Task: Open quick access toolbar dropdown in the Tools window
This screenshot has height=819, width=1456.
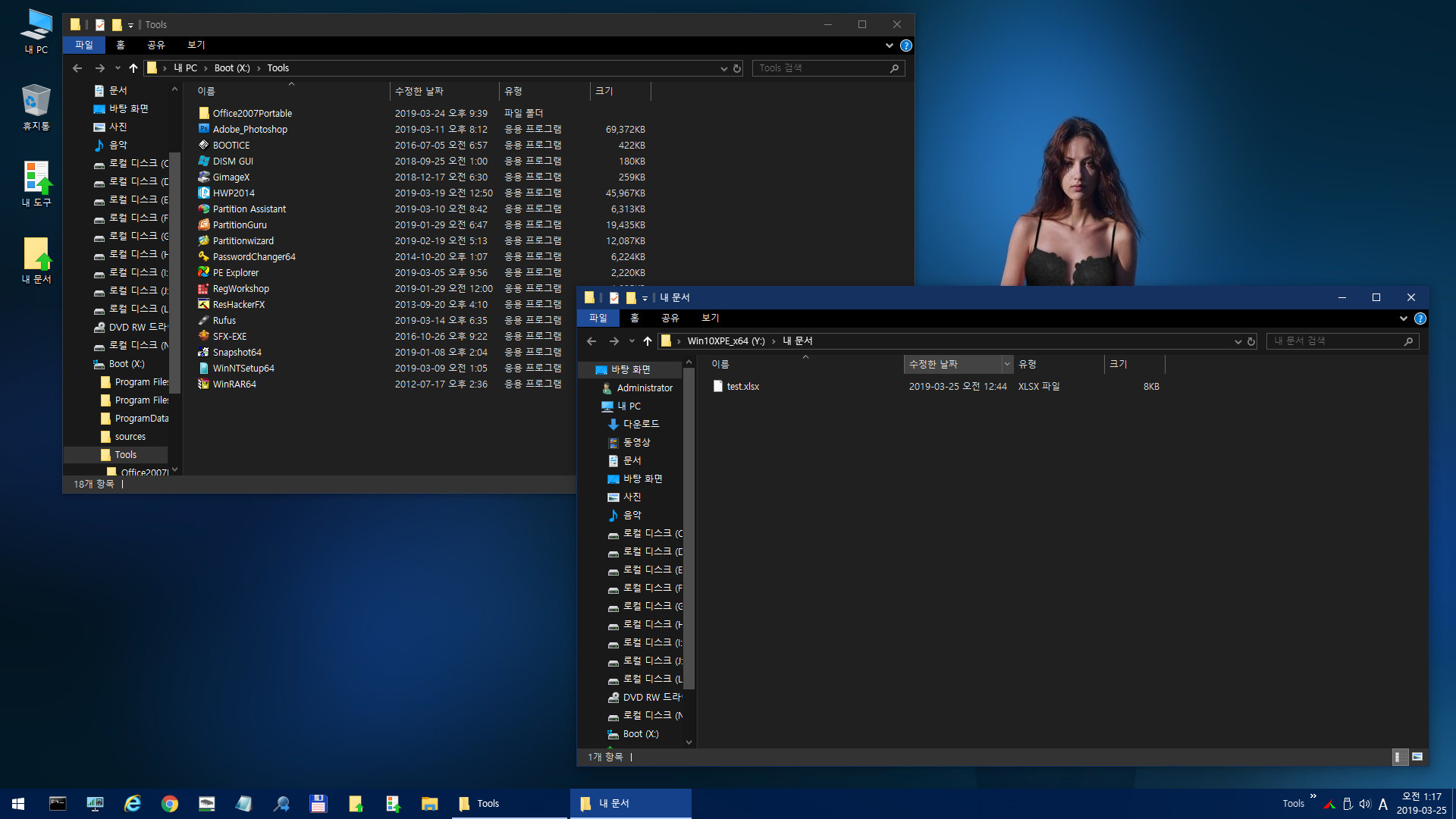Action: pos(130,25)
